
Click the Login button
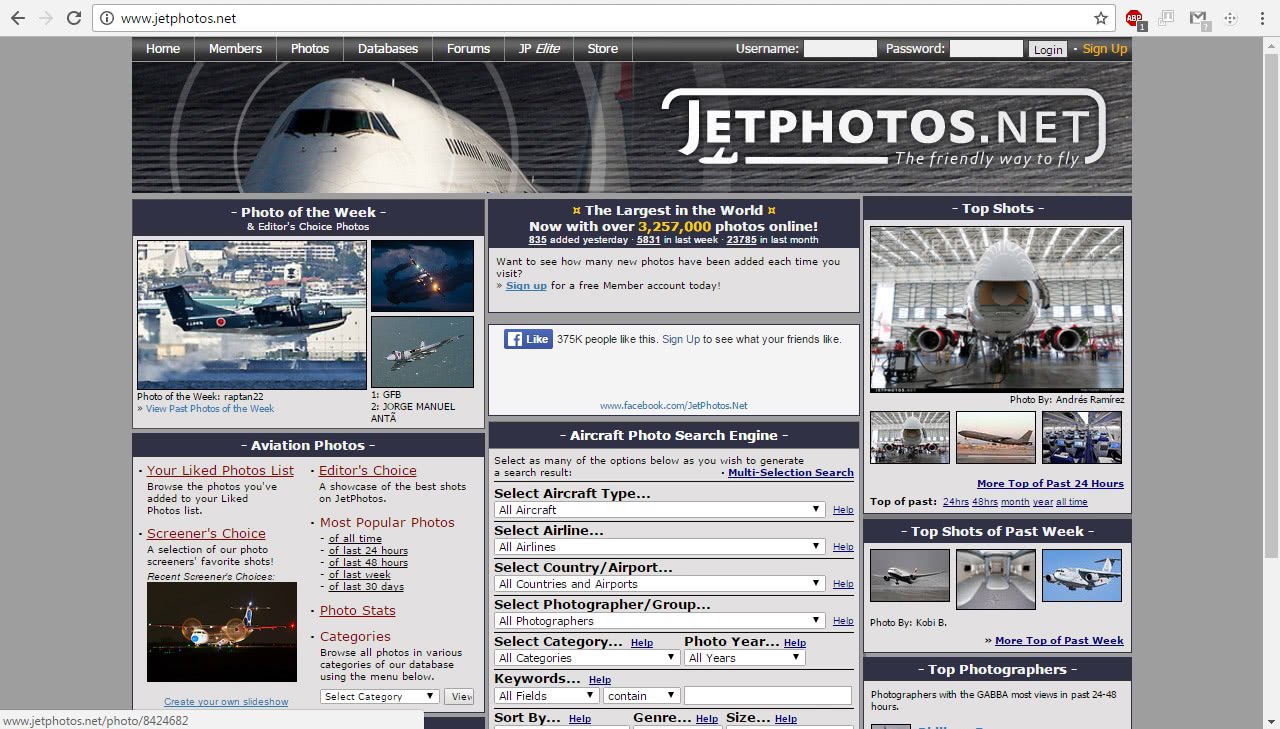click(1048, 49)
